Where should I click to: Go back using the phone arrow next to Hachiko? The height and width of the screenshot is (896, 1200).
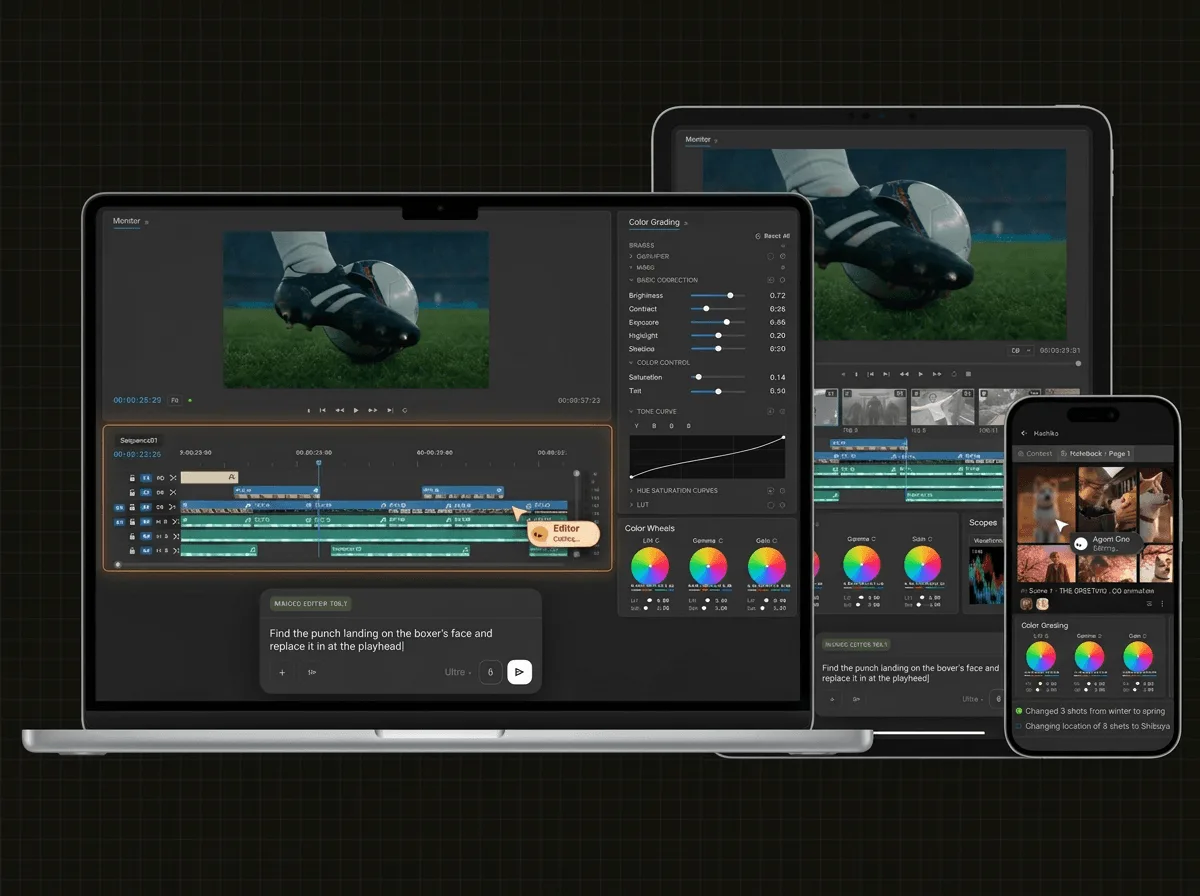click(x=1024, y=434)
